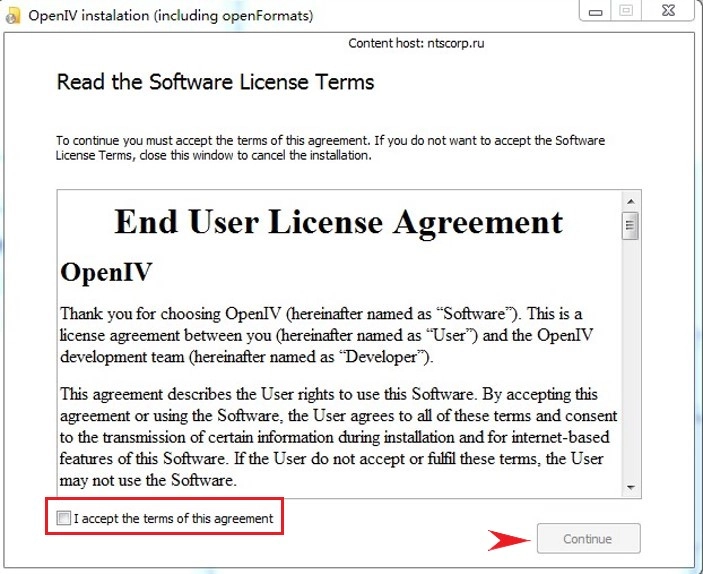This screenshot has height=574, width=703.
Task: Click the 'End User License Agreement' heading
Action: tap(339, 221)
